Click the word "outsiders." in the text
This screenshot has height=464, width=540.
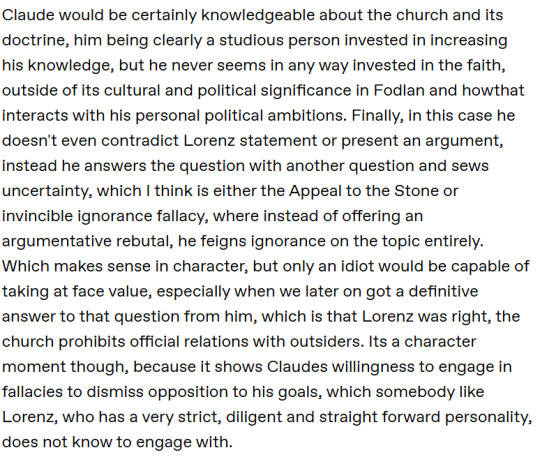(x=327, y=342)
